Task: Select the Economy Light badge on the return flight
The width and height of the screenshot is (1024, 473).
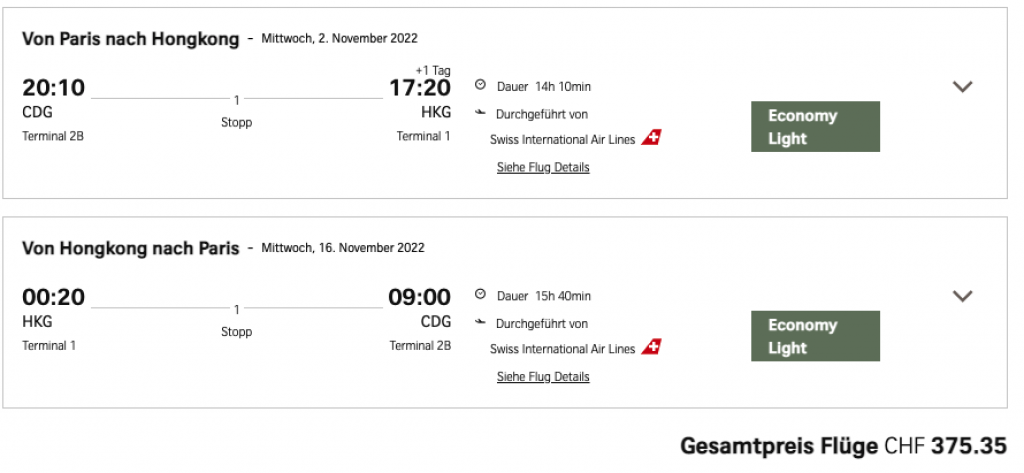Action: coord(815,336)
